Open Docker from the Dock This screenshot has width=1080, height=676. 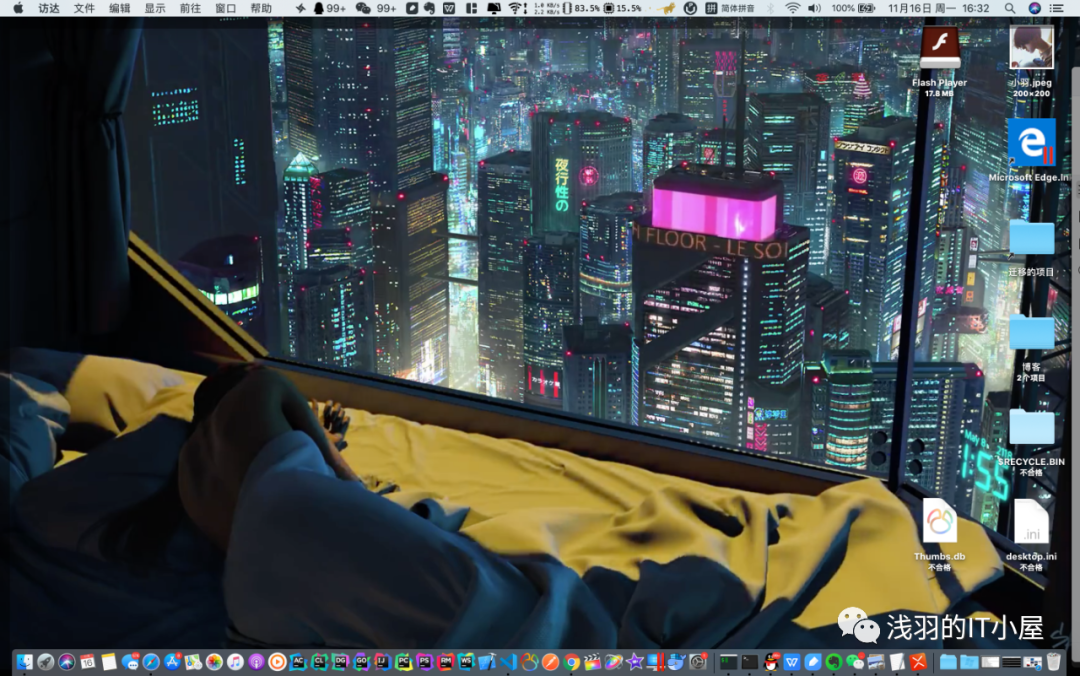[x=676, y=662]
